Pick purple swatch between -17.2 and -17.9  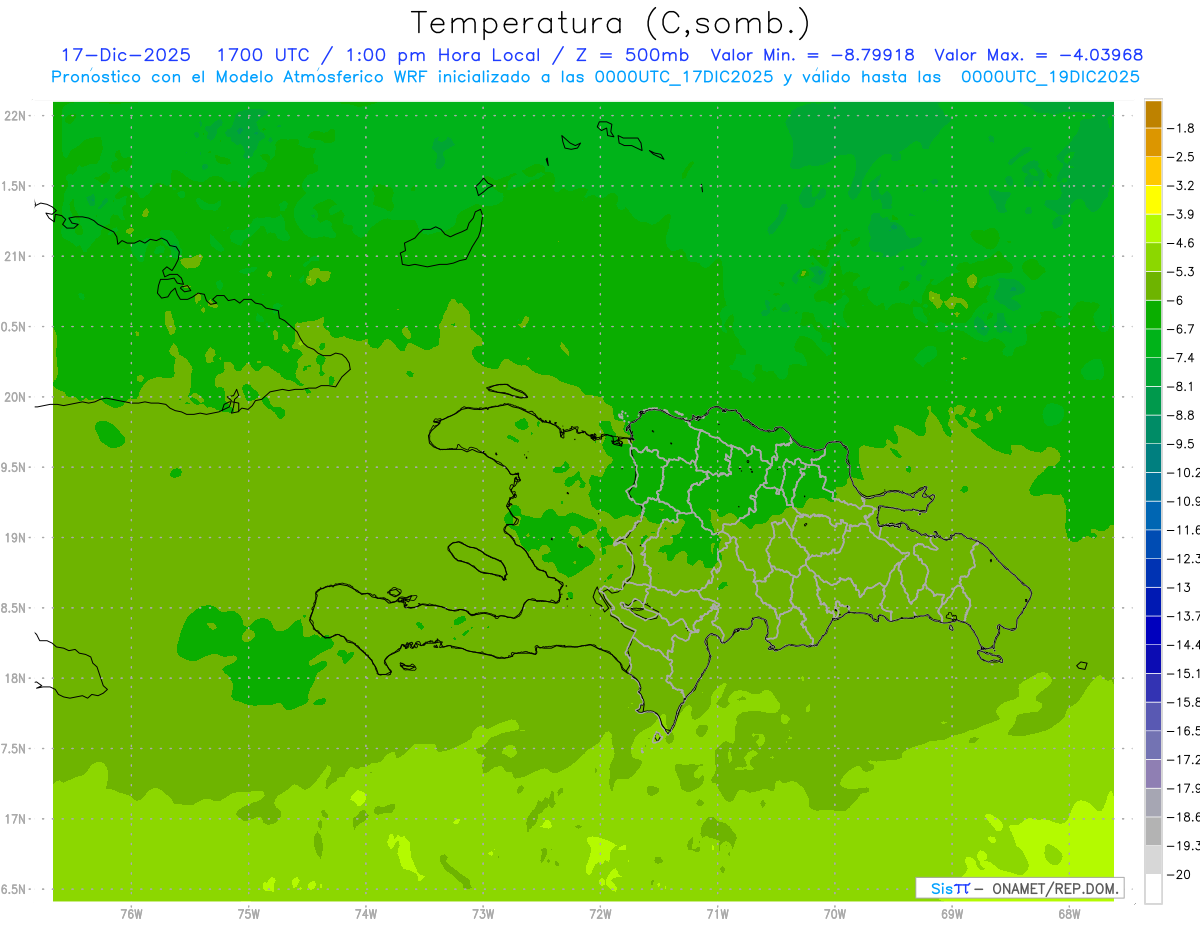[x=1153, y=774]
